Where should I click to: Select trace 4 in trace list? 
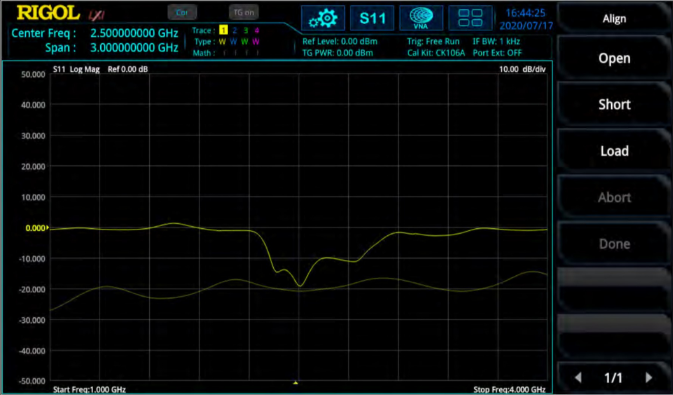coord(257,30)
